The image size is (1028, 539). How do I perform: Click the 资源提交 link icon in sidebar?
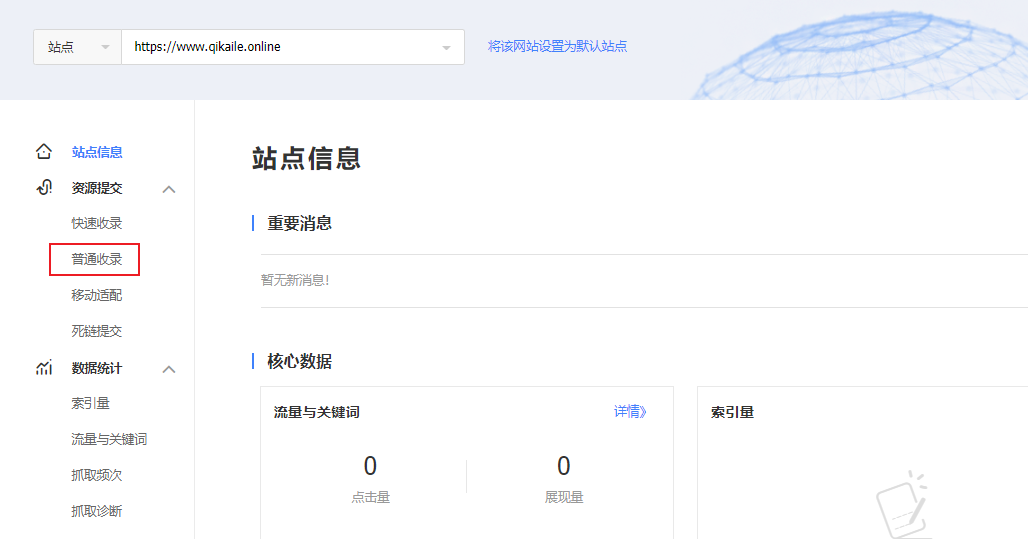[44, 188]
